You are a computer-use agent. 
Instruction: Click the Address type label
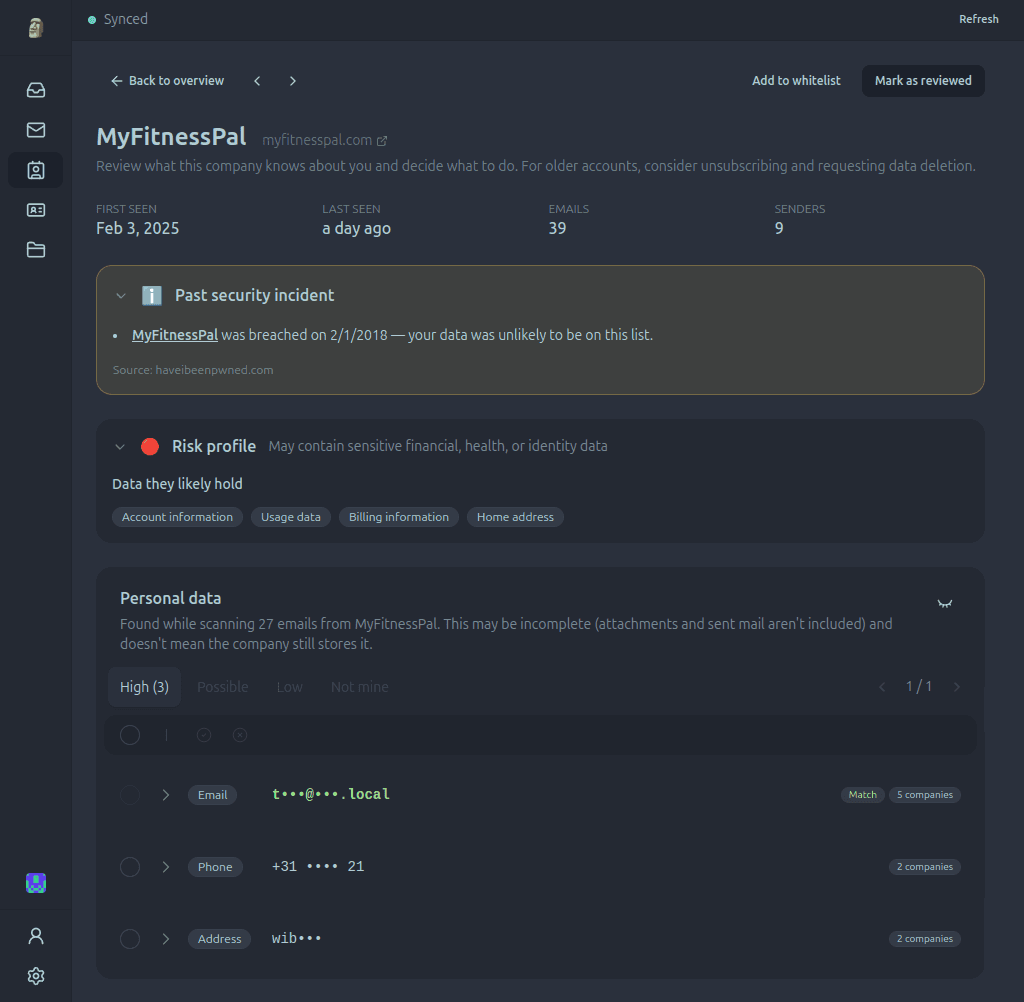(x=219, y=939)
